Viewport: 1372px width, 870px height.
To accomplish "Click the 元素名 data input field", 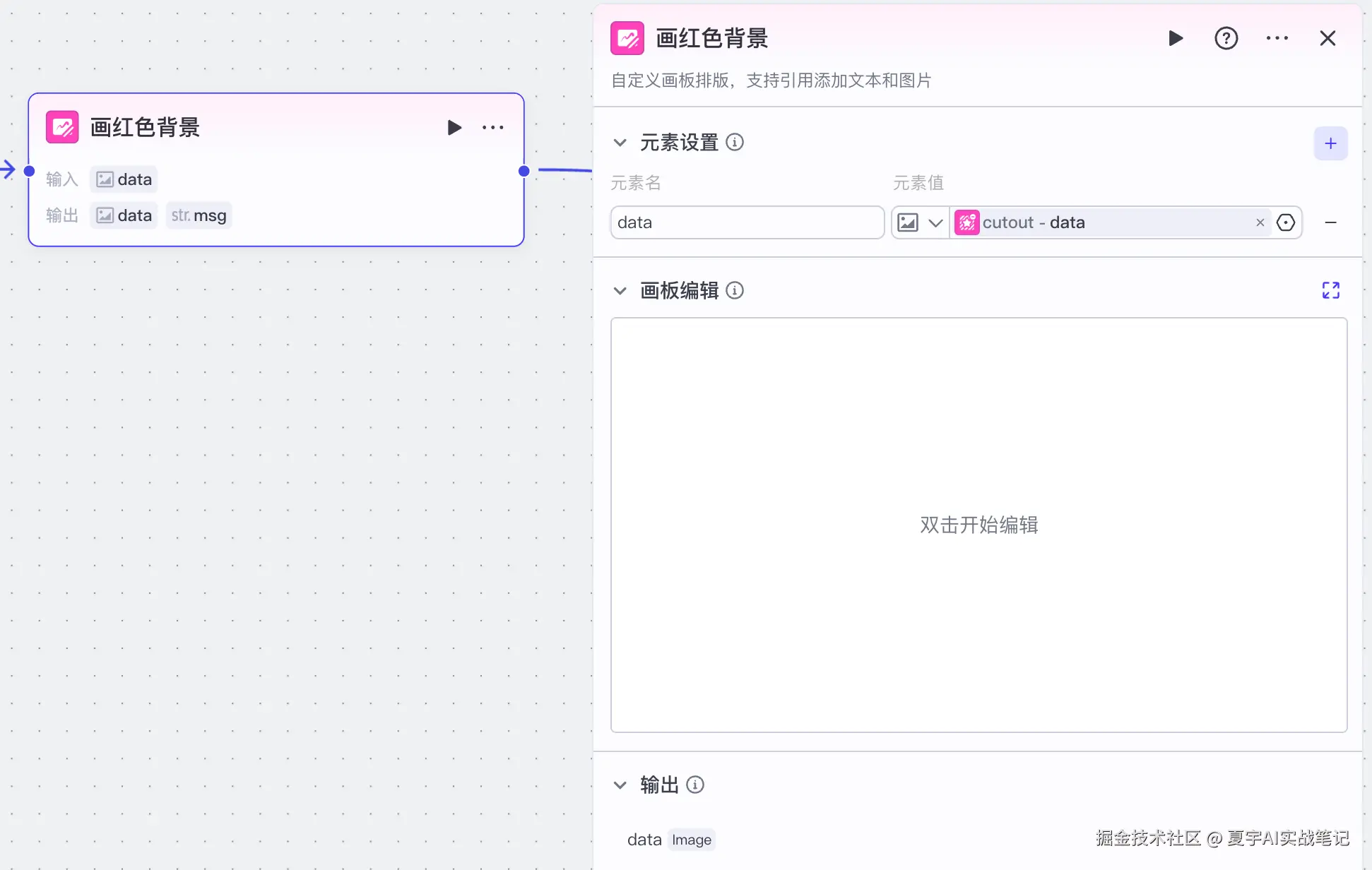I will (747, 222).
